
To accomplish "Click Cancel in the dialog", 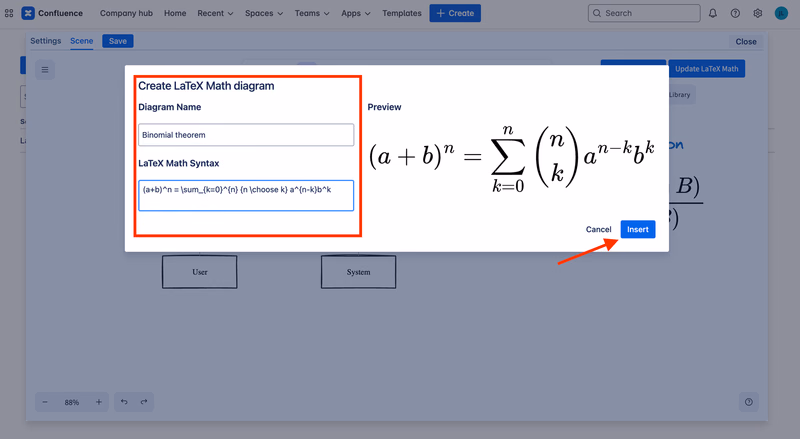I will (598, 229).
